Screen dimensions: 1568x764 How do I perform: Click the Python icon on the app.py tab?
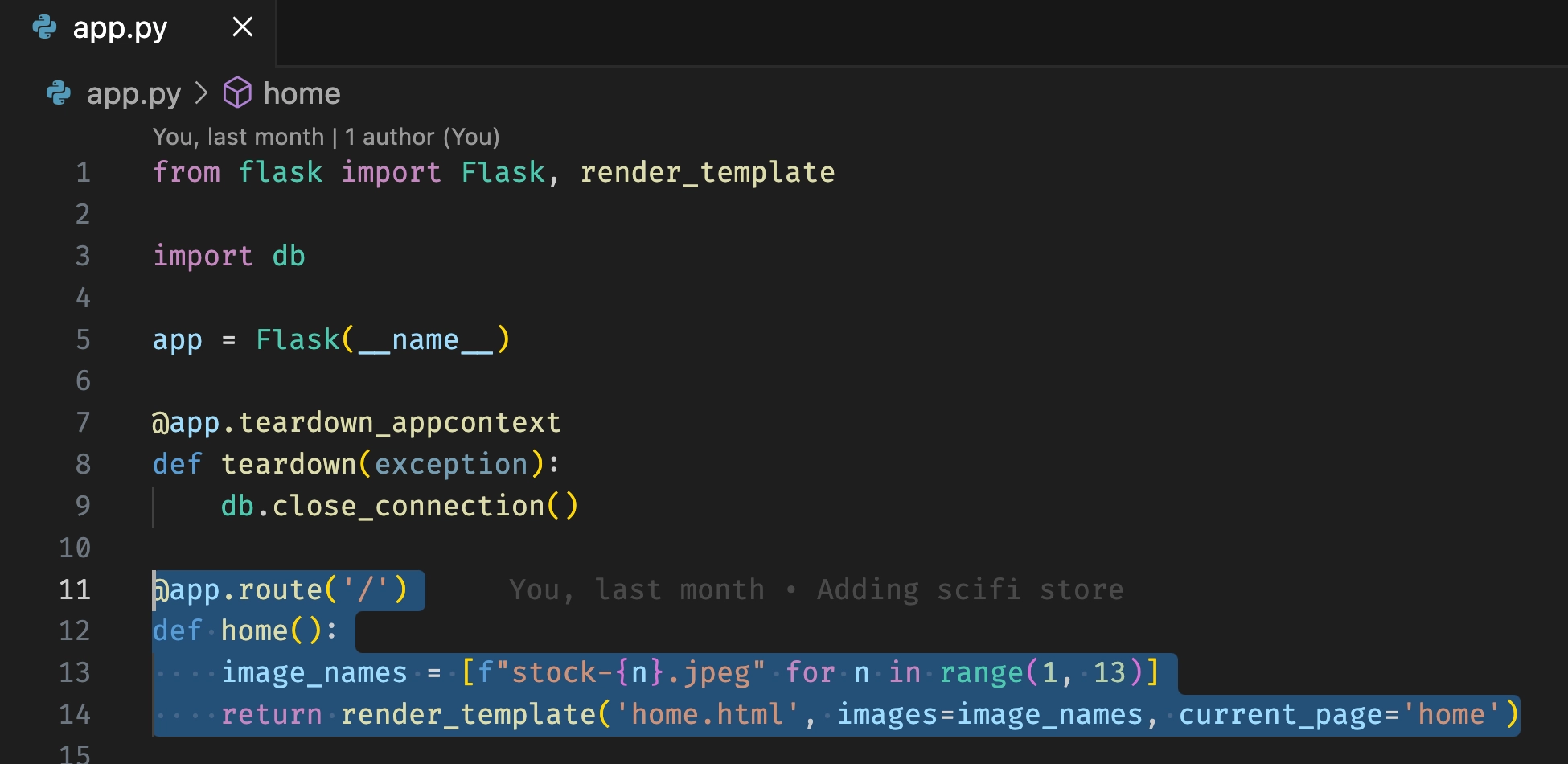[46, 27]
